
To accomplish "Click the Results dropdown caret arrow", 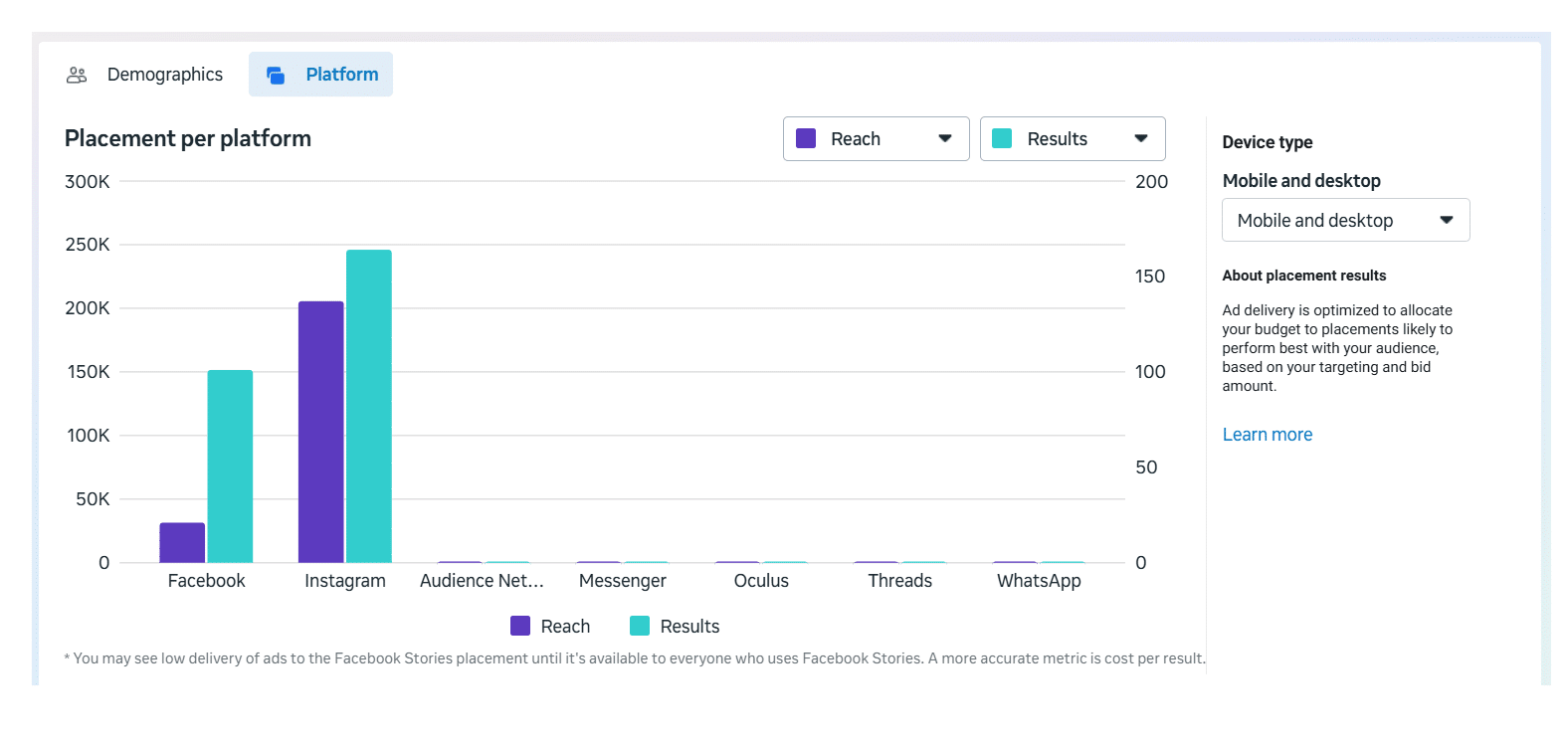I will (x=1141, y=139).
